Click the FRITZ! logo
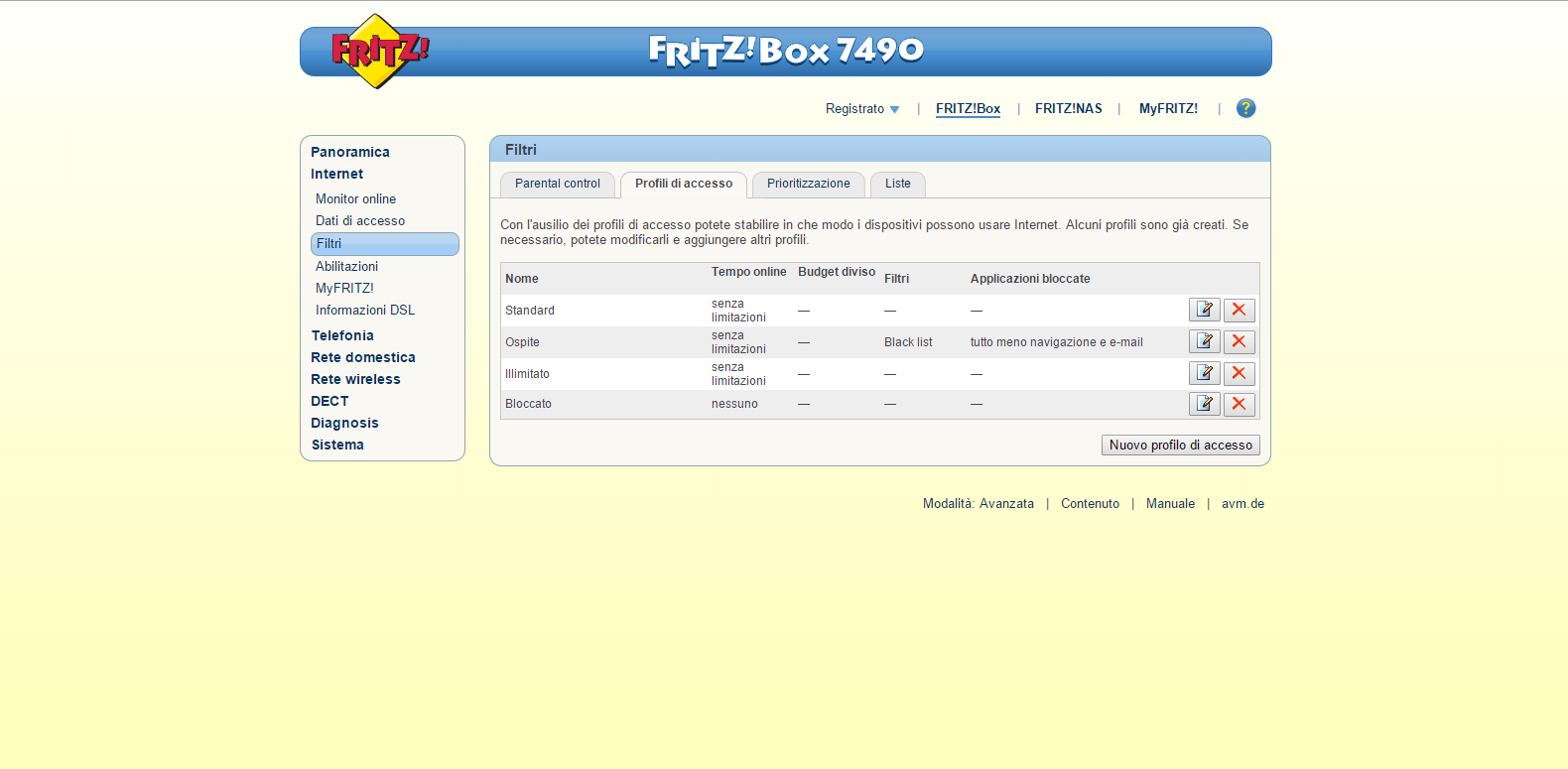The height and width of the screenshot is (769, 1568). [378, 51]
